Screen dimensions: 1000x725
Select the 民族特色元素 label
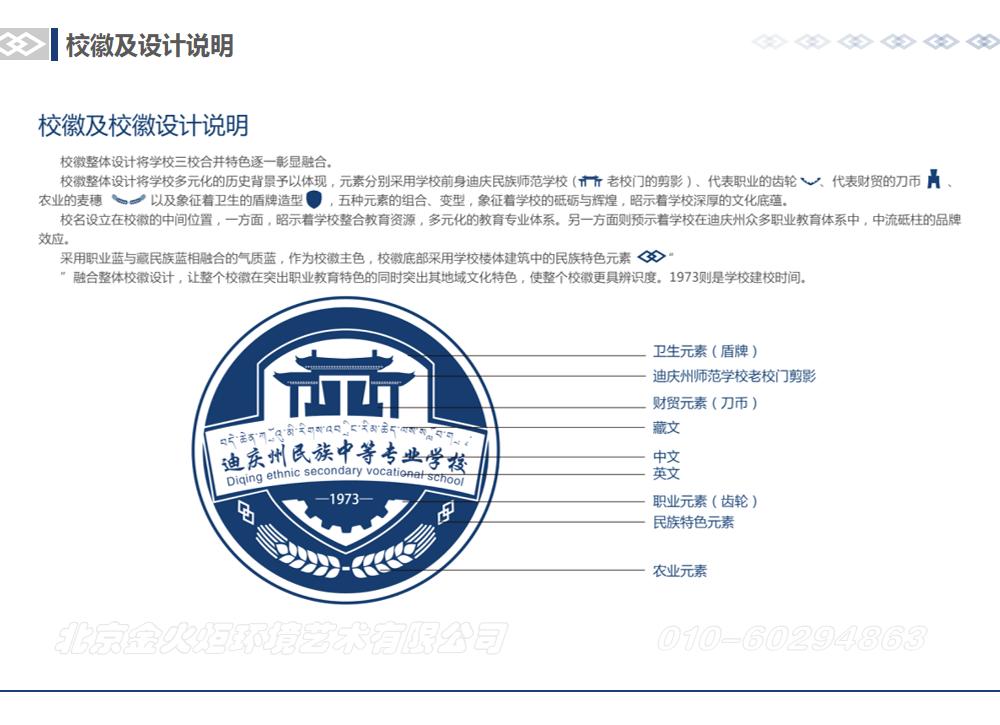tap(693, 522)
